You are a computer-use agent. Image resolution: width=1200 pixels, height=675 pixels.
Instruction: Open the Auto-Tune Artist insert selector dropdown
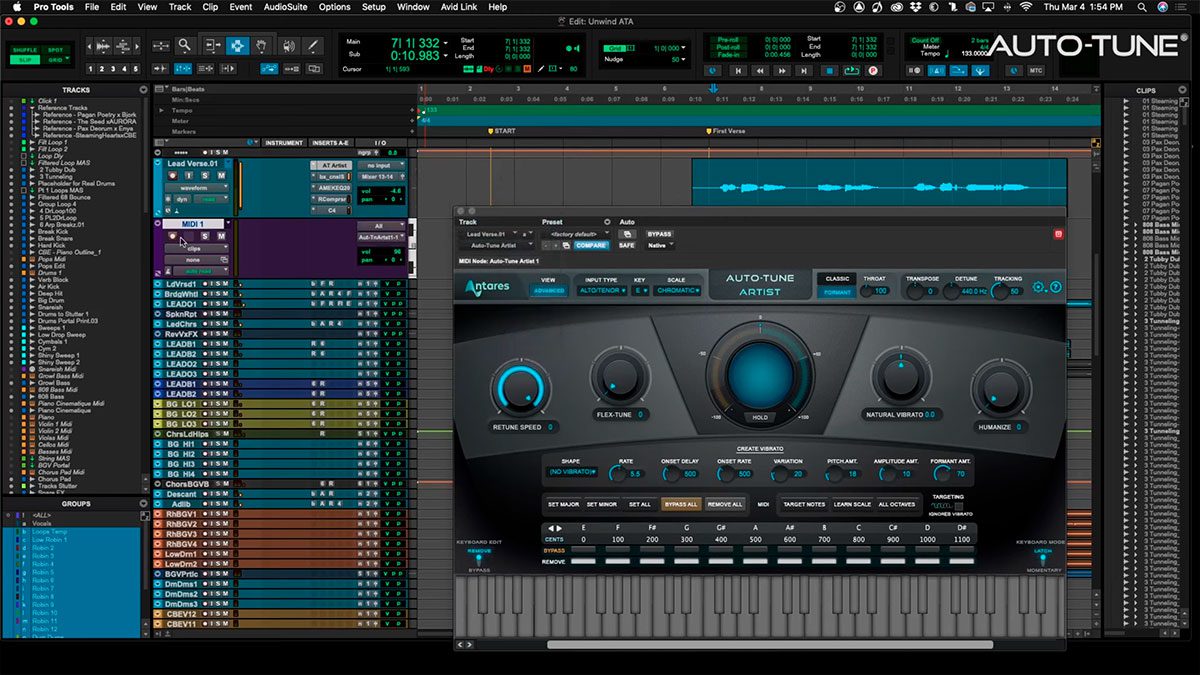coord(494,245)
